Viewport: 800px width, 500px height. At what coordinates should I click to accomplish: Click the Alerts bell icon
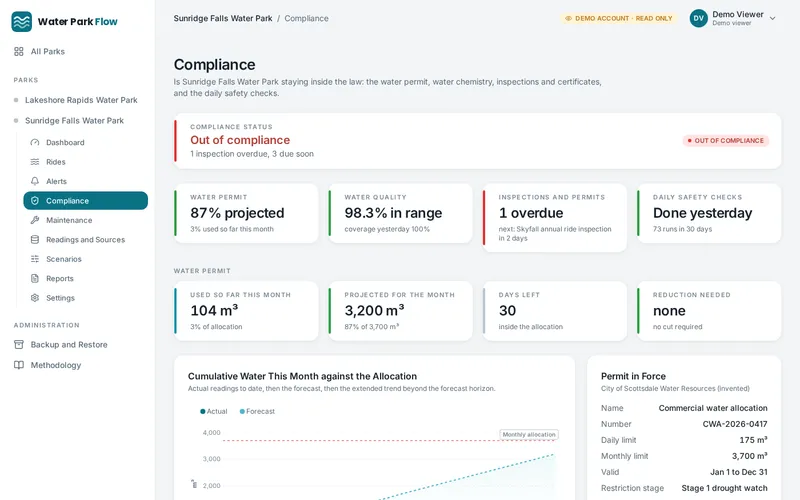[x=35, y=181]
